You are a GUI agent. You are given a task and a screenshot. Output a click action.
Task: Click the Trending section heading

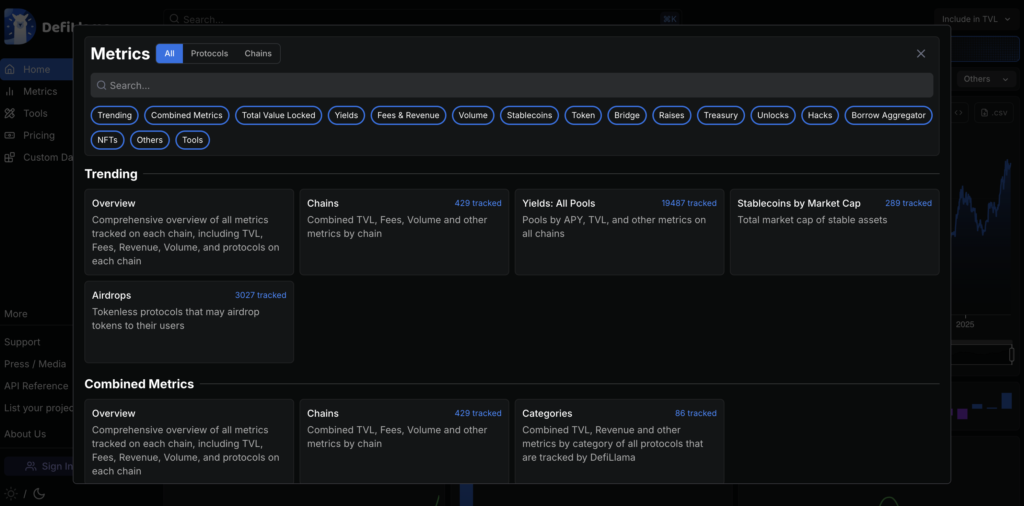point(111,174)
